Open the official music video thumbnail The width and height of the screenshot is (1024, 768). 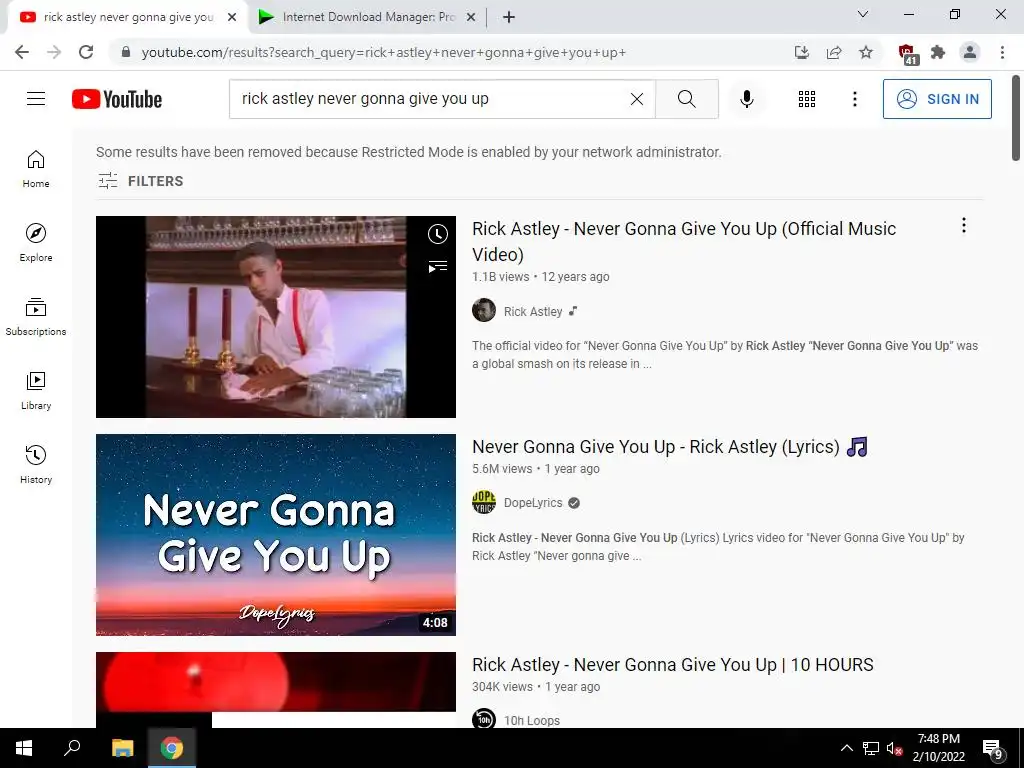[276, 317]
